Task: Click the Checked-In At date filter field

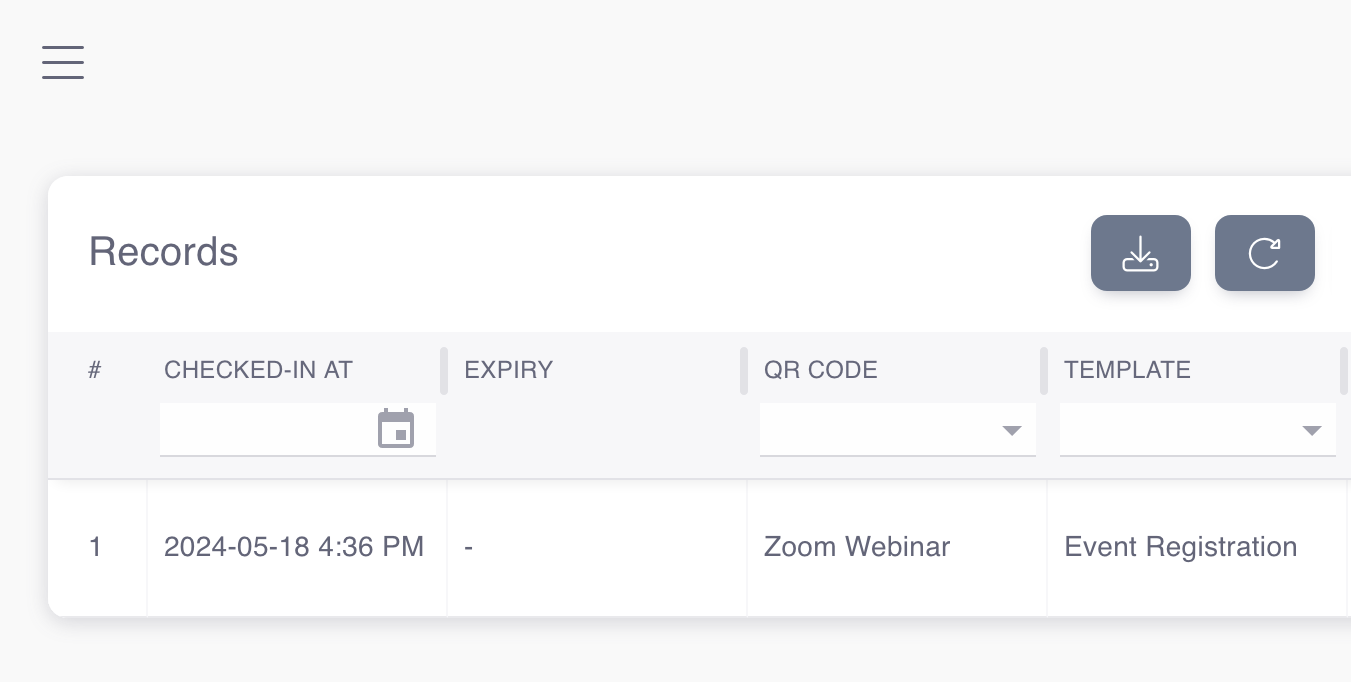Action: click(x=265, y=430)
